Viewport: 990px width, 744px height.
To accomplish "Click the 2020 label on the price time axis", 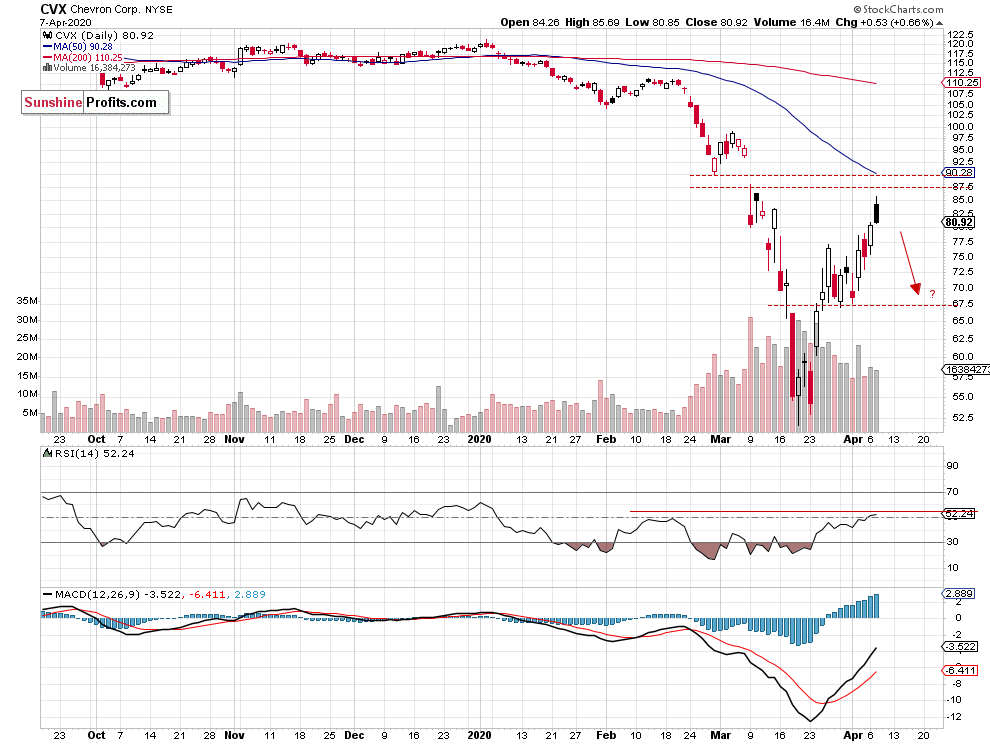I will (480, 440).
